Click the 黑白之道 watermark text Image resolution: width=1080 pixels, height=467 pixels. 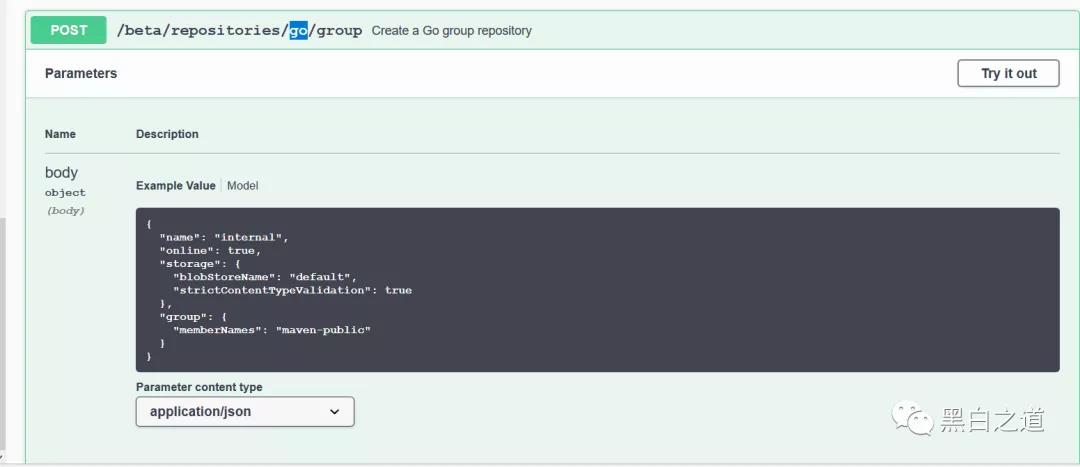[993, 420]
